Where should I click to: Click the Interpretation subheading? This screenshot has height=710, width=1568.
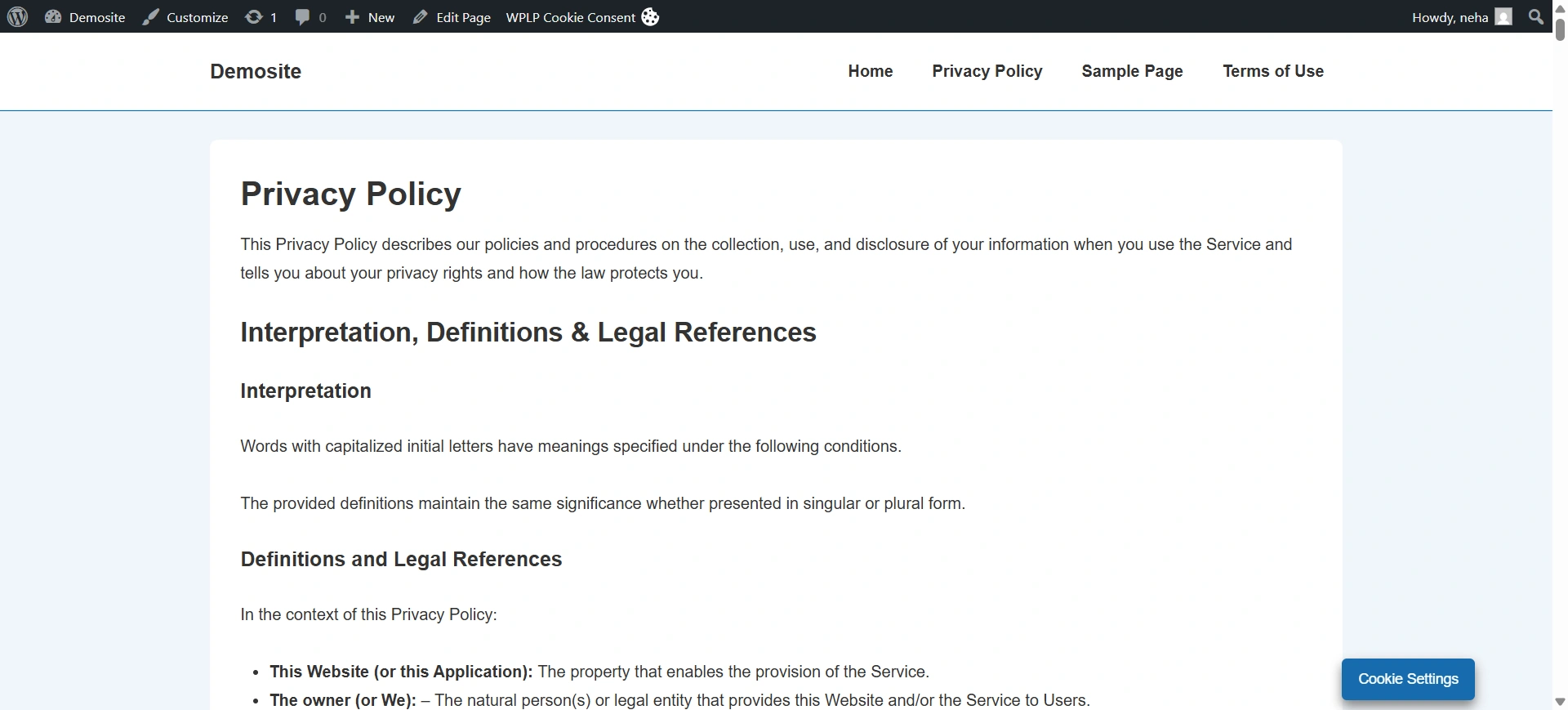point(305,391)
